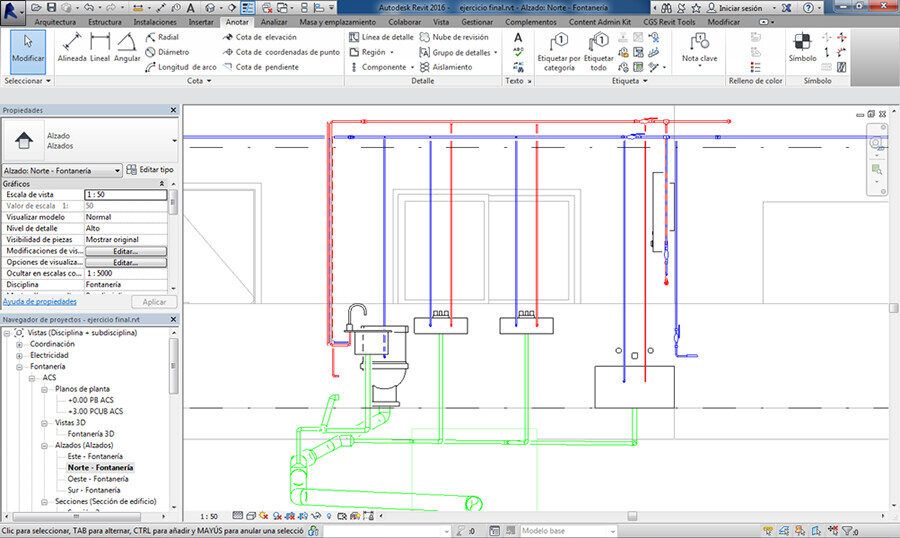Select the Símbolo tool
Image resolution: width=900 pixels, height=538 pixels.
click(x=802, y=47)
